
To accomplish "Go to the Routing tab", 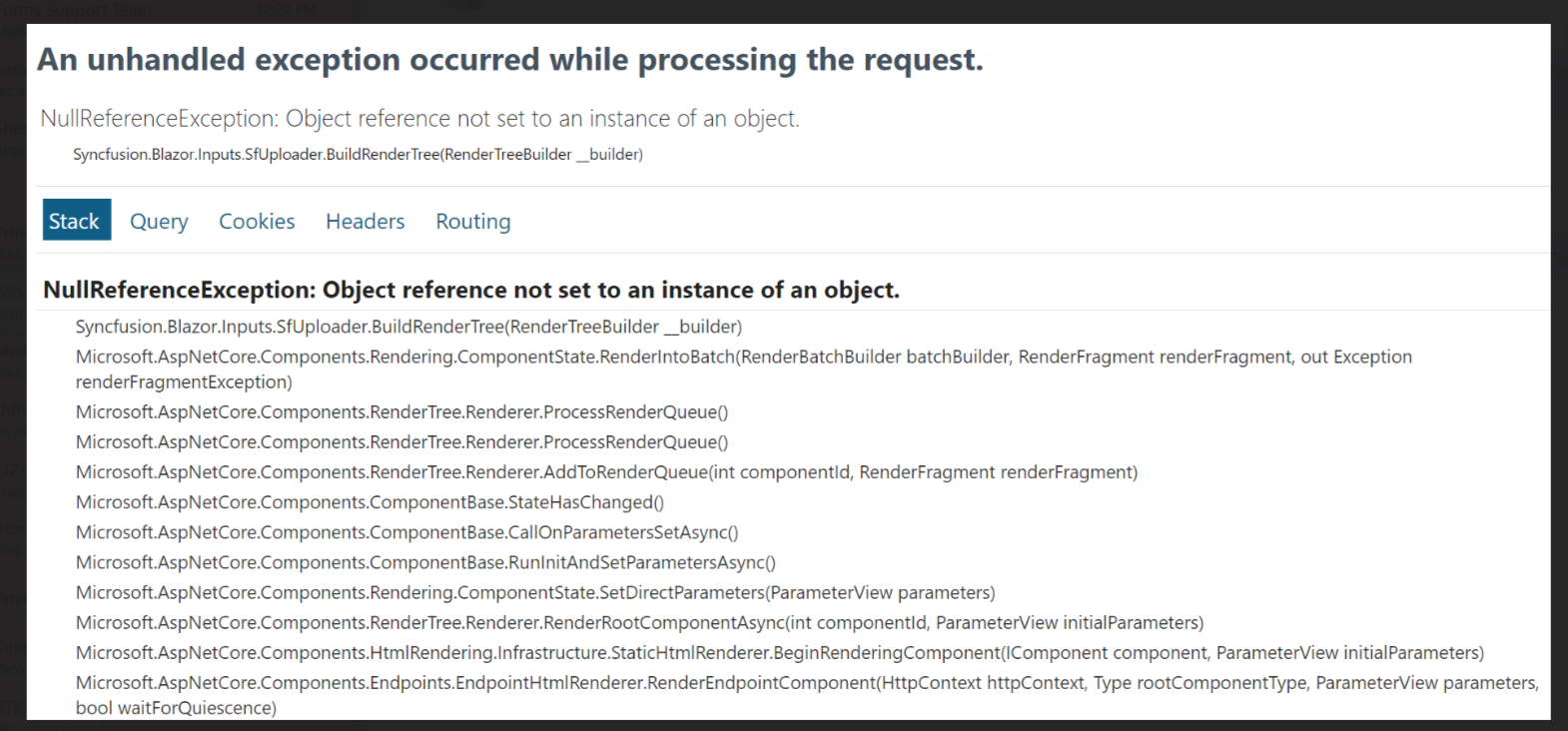I will pyautogui.click(x=472, y=221).
